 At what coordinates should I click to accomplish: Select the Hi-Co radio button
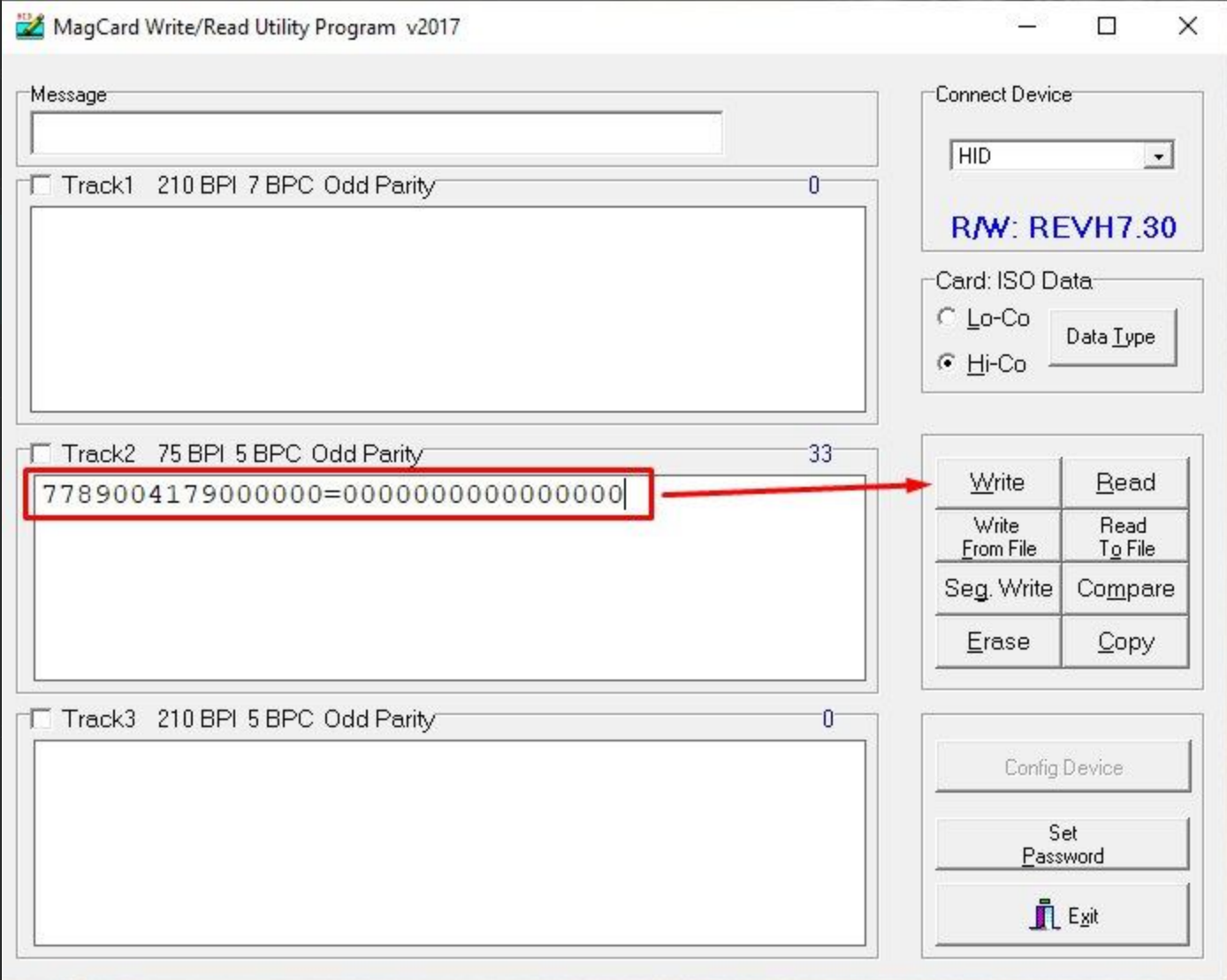tap(947, 362)
